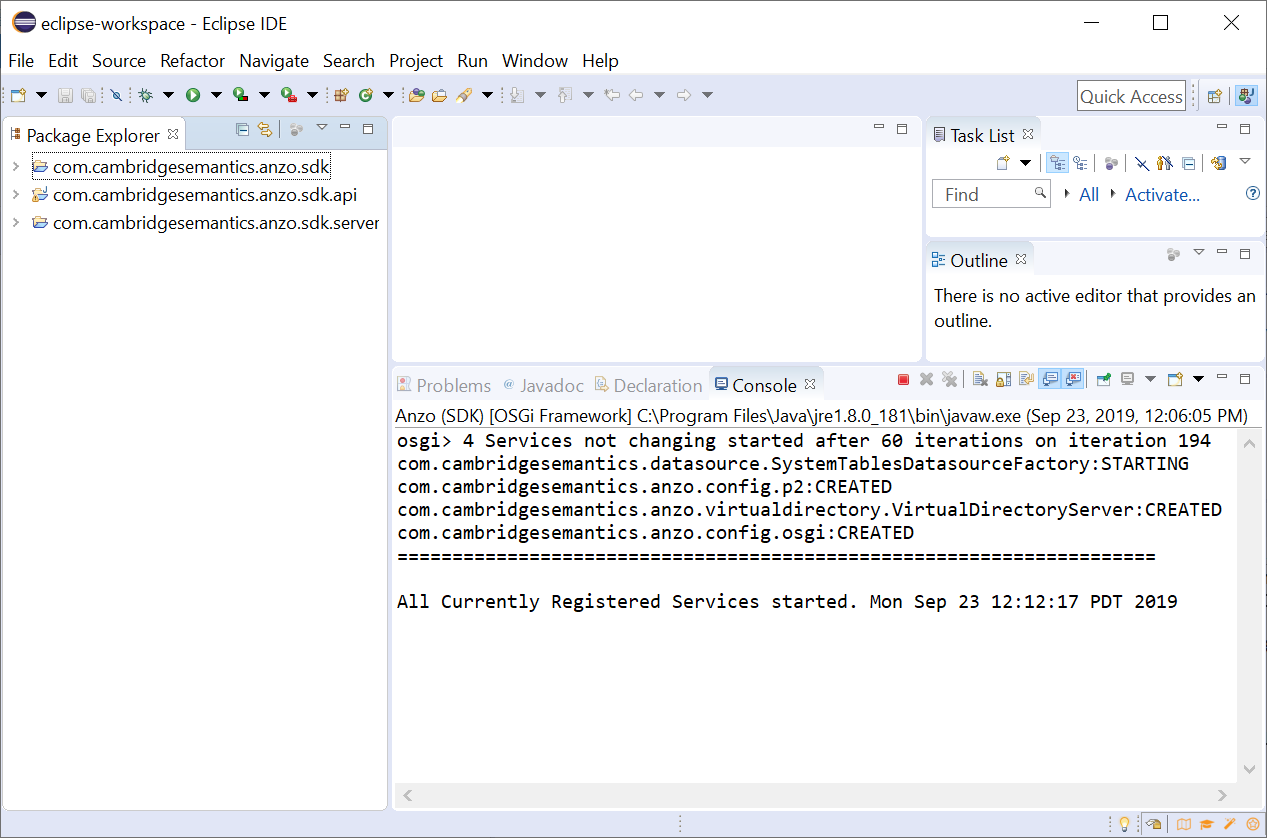Click the All working set link
1267x838 pixels.
[x=1089, y=194]
